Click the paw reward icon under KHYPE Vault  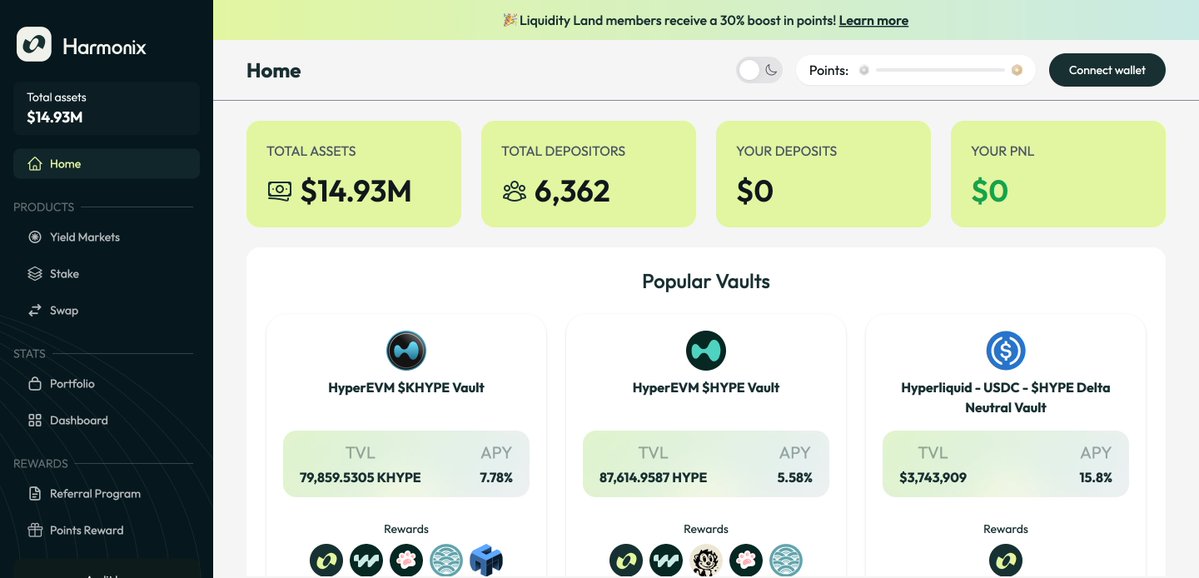[406, 560]
